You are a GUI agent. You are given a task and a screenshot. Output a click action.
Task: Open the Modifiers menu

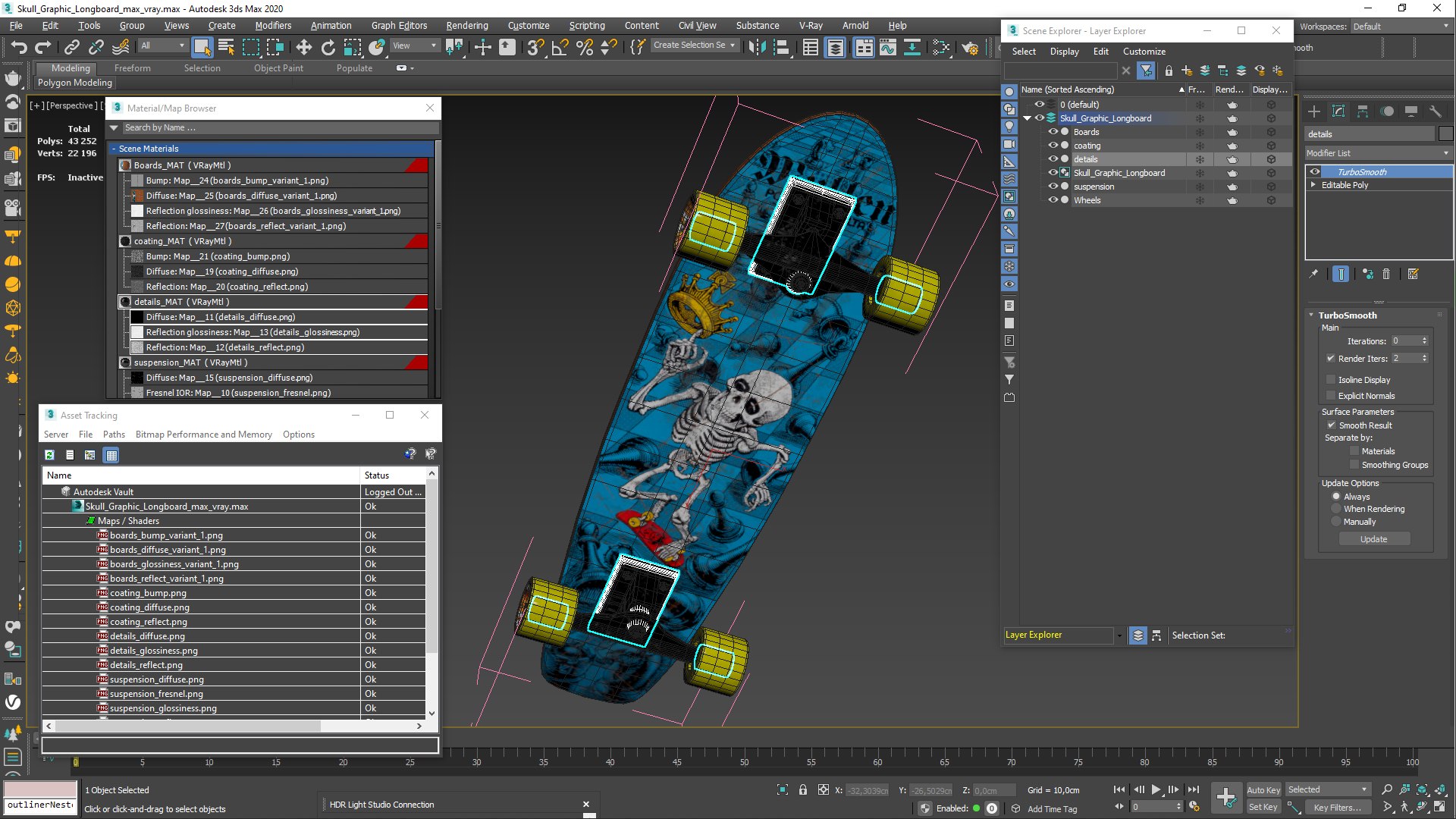(273, 26)
